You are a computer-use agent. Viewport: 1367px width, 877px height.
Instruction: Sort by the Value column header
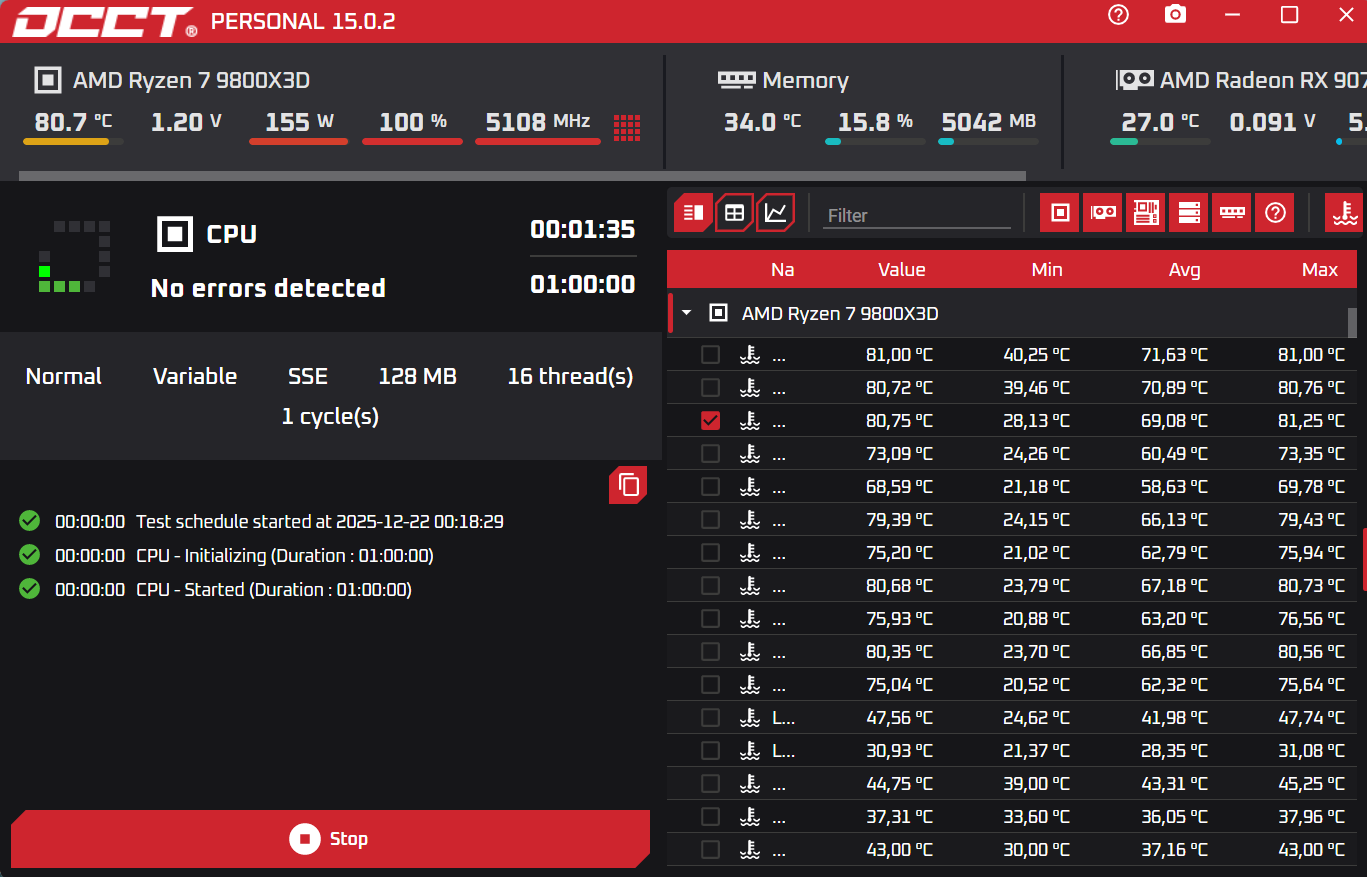coord(902,269)
